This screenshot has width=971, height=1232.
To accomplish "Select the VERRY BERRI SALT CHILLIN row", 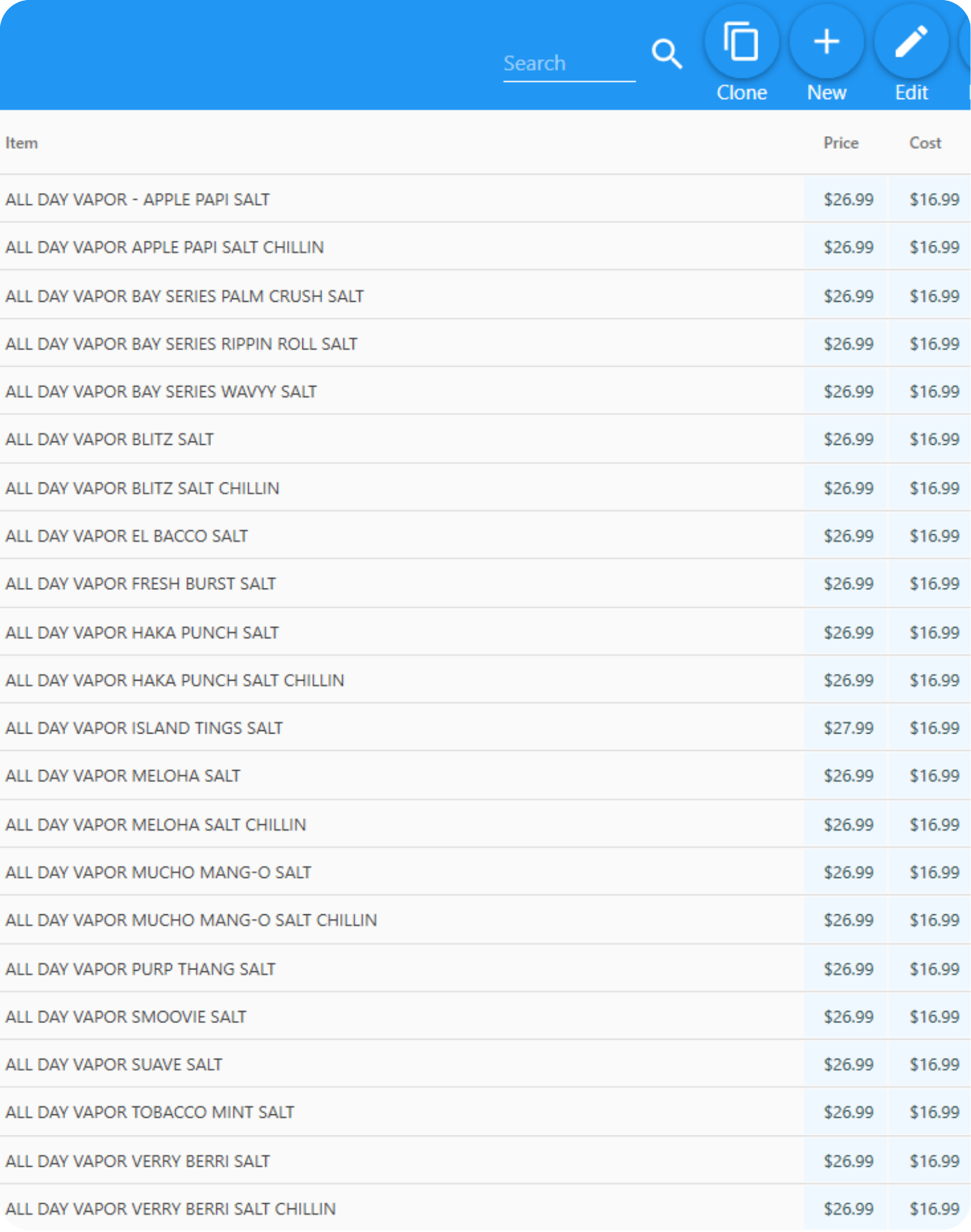I will 170,1208.
